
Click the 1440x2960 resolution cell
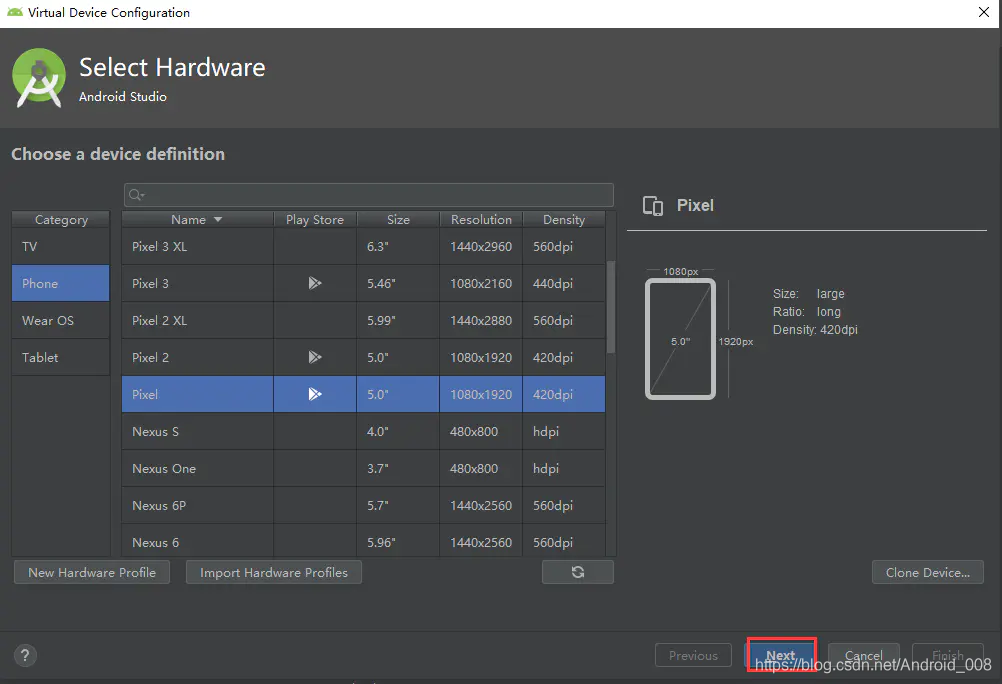481,247
